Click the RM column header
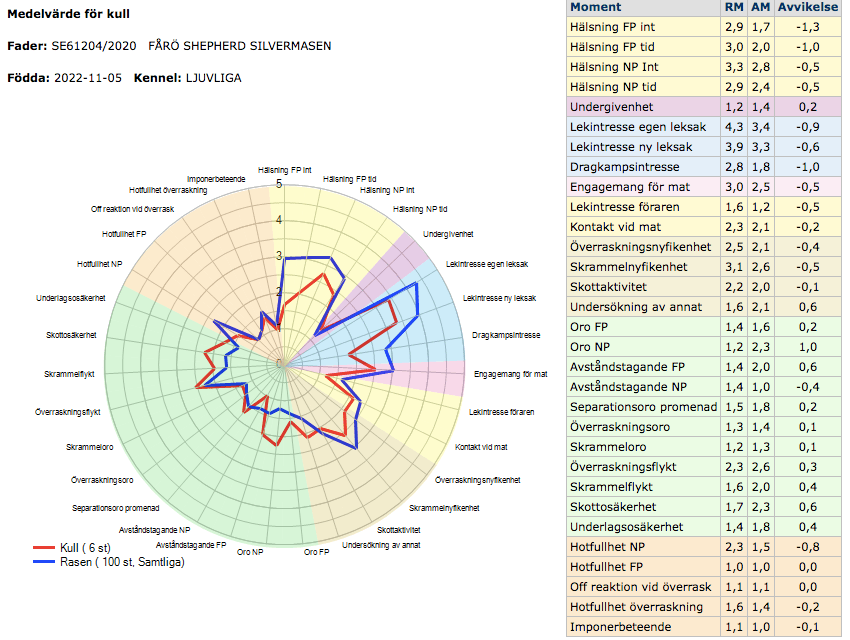 click(x=734, y=7)
